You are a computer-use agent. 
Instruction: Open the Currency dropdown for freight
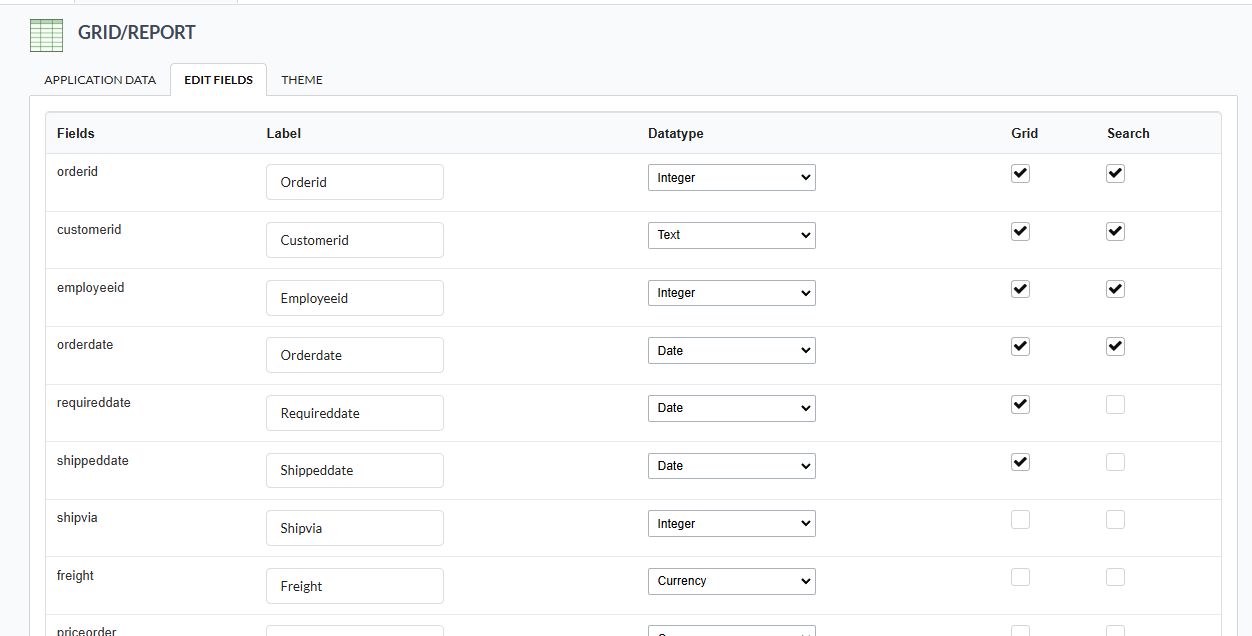[x=731, y=581]
